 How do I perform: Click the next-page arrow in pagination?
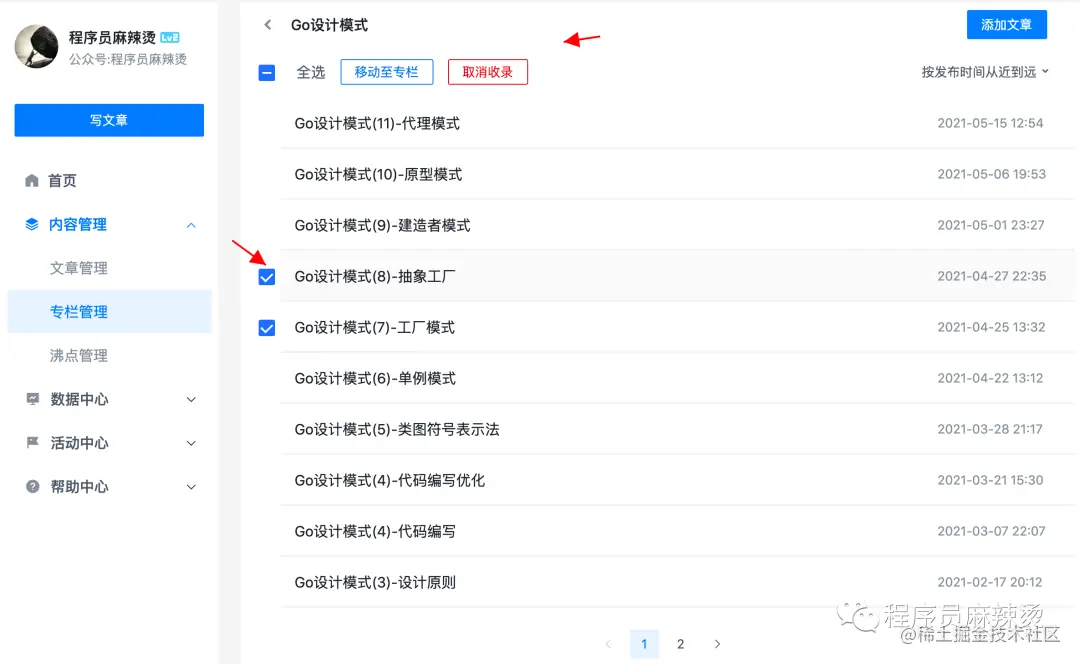[717, 644]
